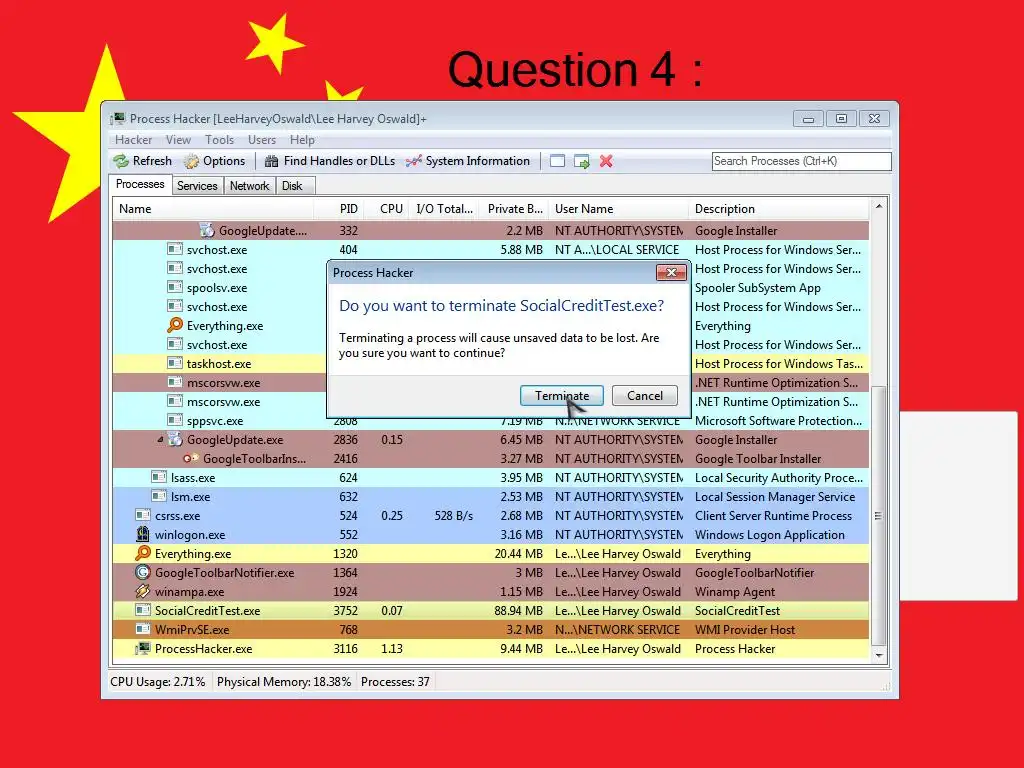This screenshot has height=768, width=1024.
Task: Confirm with the Terminate button
Action: click(562, 396)
